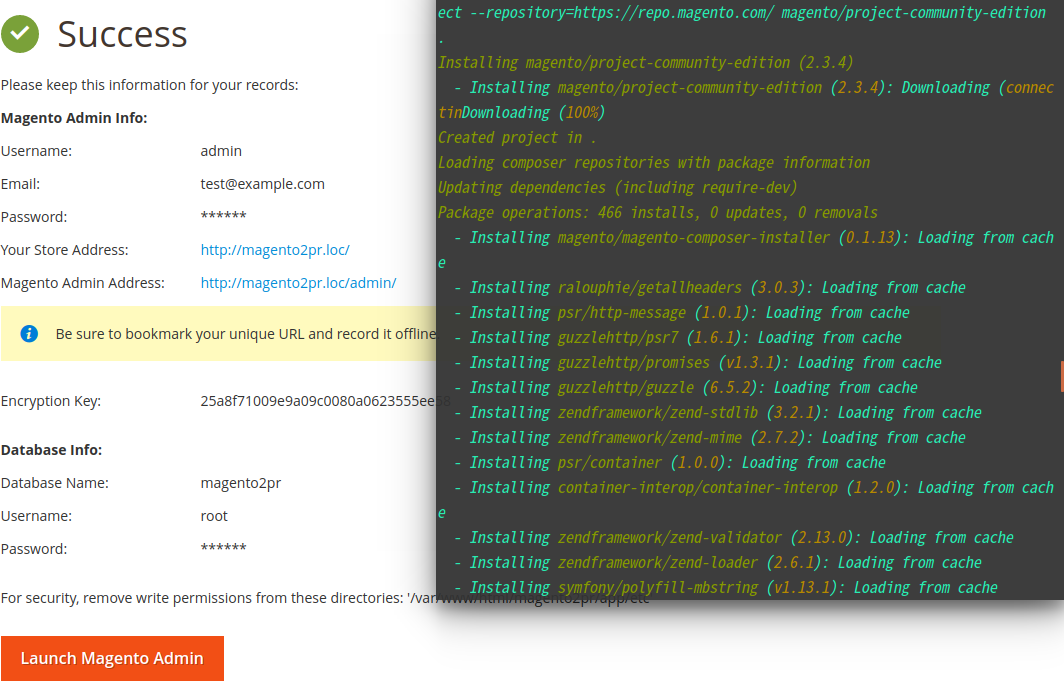The height and width of the screenshot is (685, 1064).
Task: Click the bookmark URL notice text
Action: [x=246, y=334]
